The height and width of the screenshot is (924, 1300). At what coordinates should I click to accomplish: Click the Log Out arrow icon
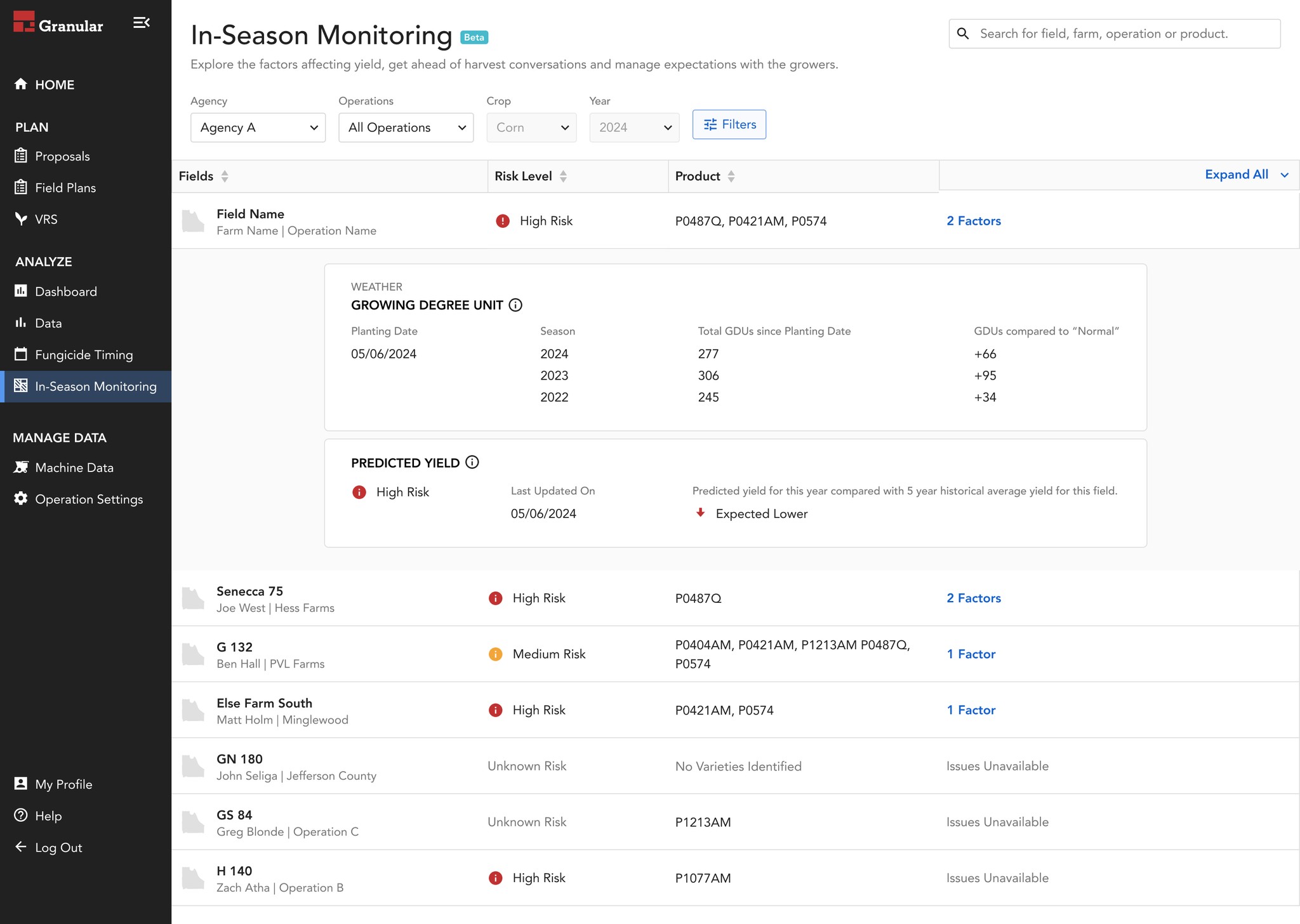tap(21, 847)
